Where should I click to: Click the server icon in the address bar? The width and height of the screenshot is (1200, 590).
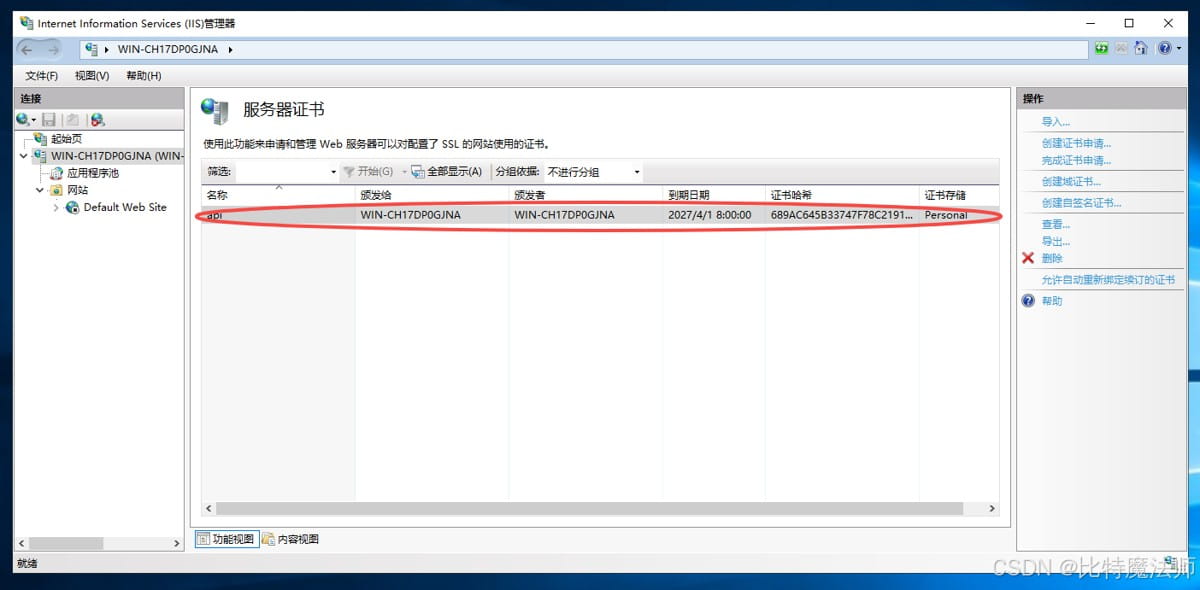click(x=92, y=49)
